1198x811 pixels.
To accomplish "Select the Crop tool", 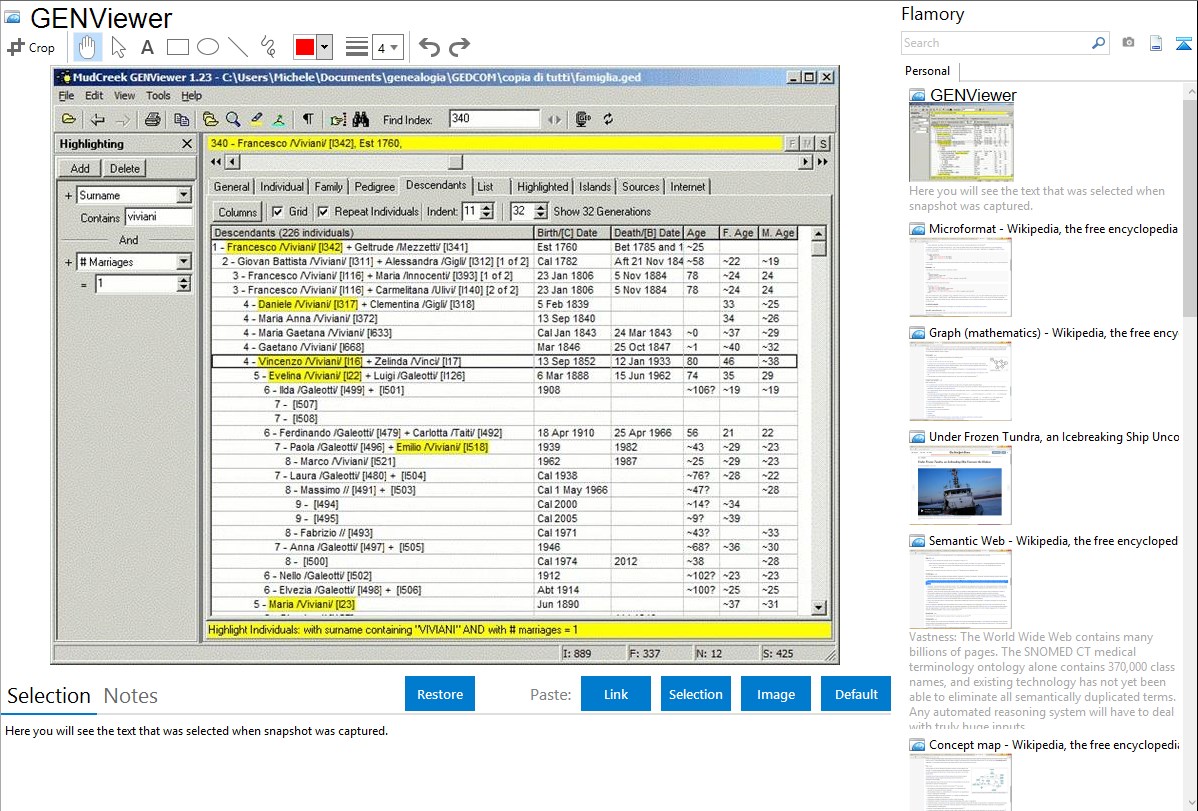I will pos(31,47).
